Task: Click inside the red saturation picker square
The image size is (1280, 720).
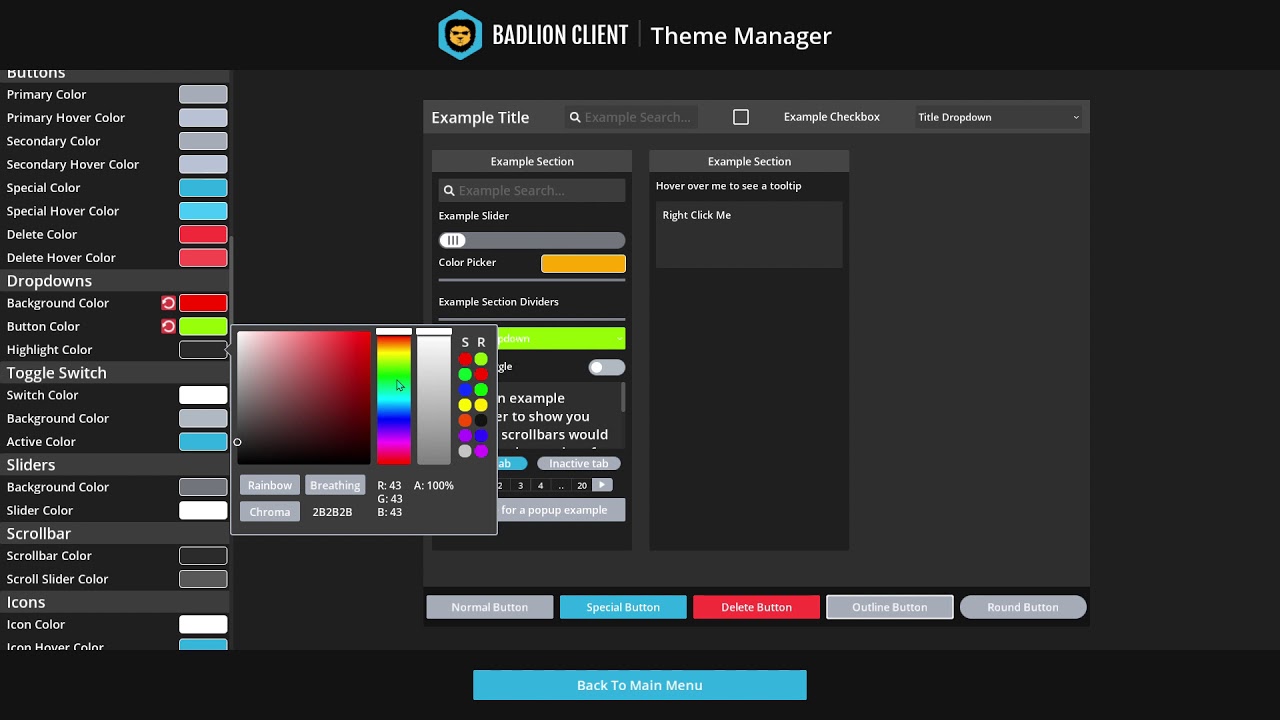Action: (x=304, y=398)
